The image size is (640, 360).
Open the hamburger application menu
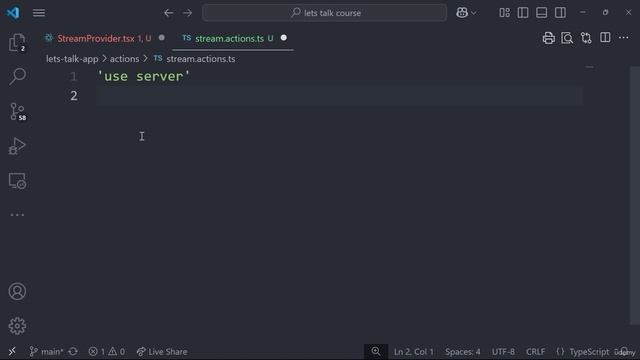39,13
